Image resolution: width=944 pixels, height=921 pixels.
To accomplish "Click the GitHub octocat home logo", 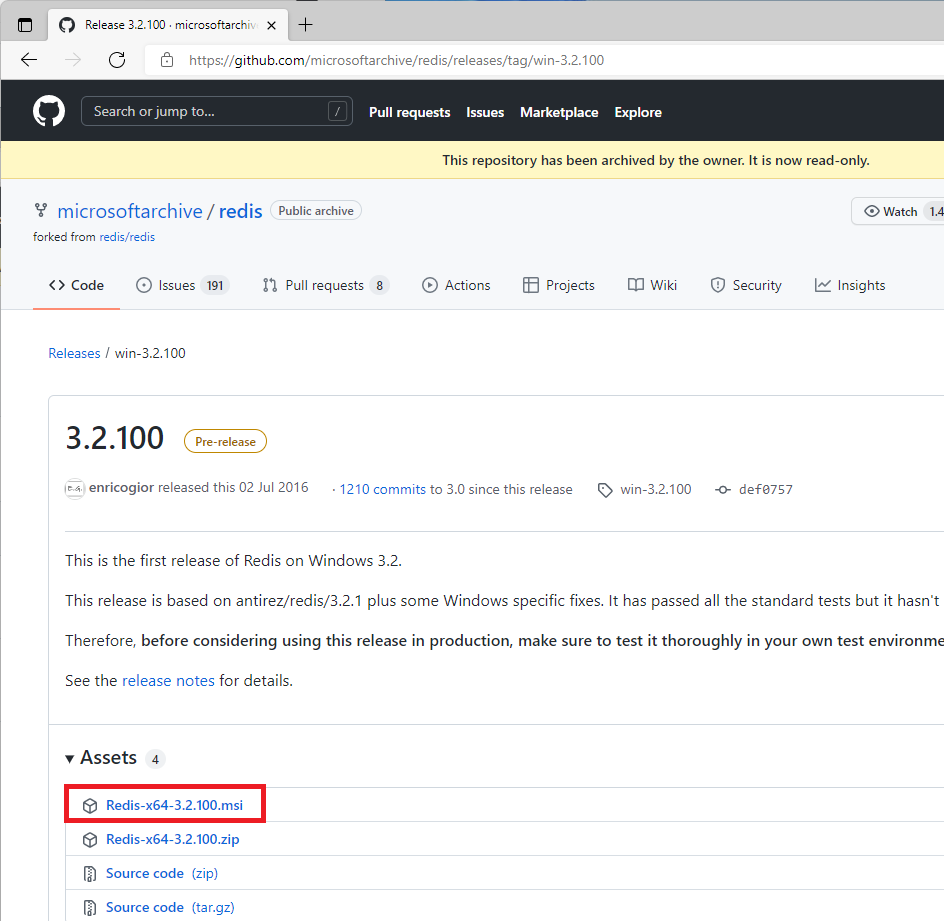I will pos(49,111).
